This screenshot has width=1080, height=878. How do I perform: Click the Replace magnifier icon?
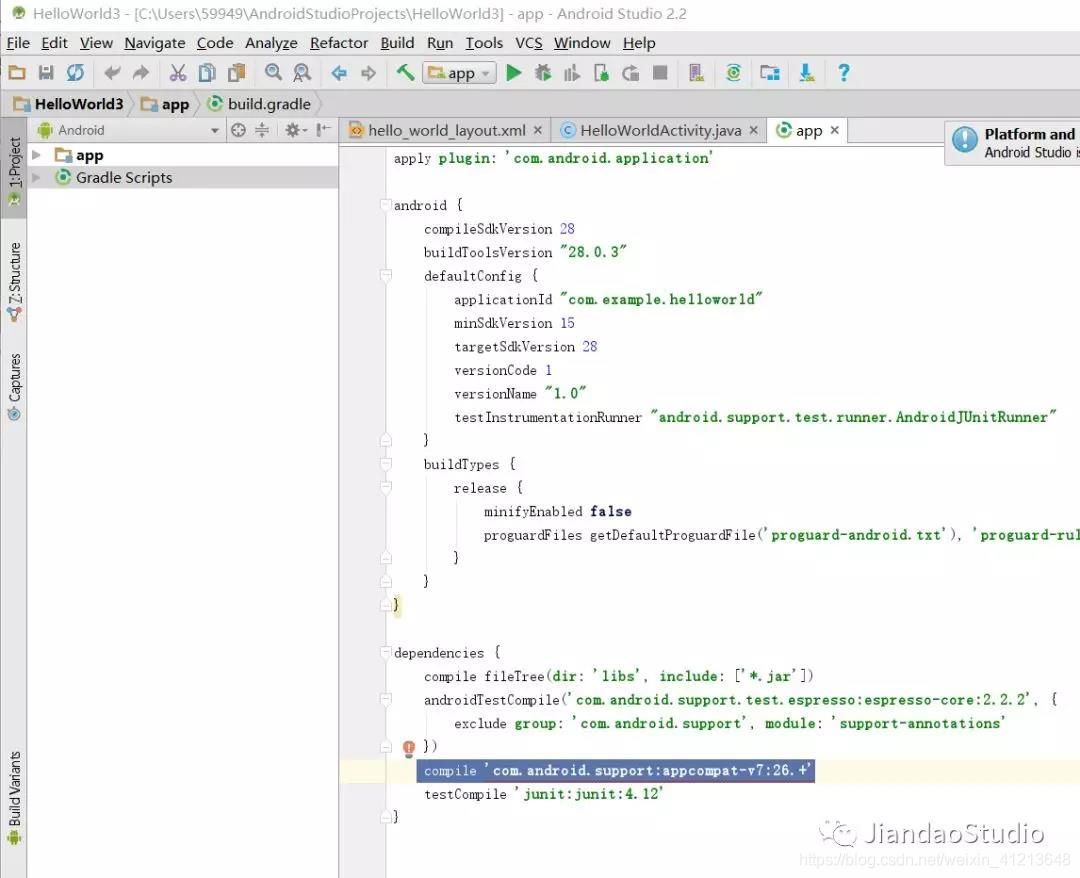pyautogui.click(x=302, y=72)
